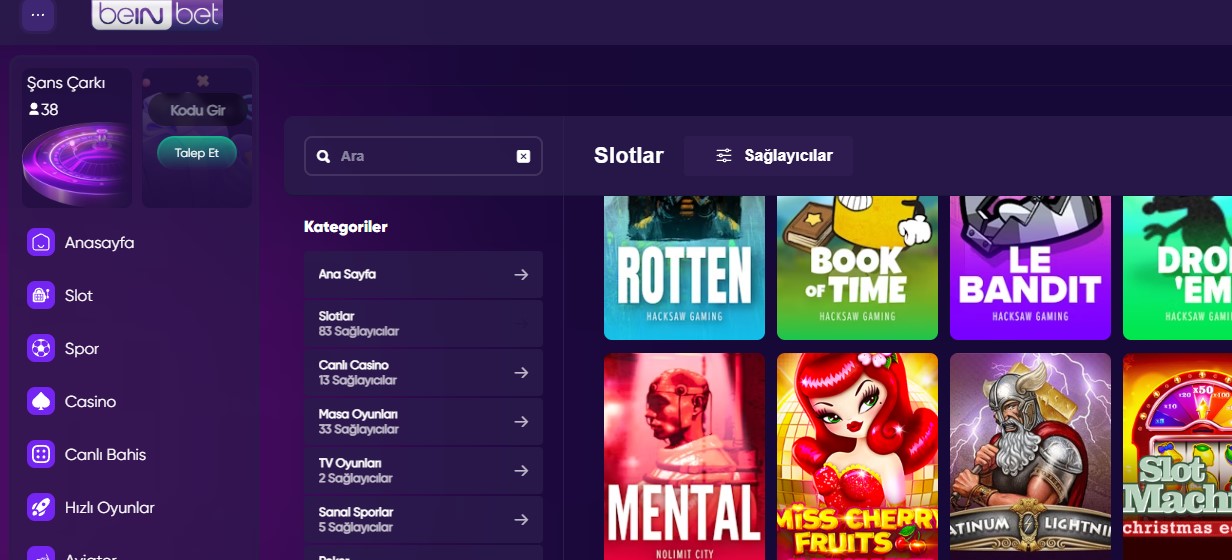Expand the Sanal Sporlar category arrow
The height and width of the screenshot is (560, 1232).
521,519
